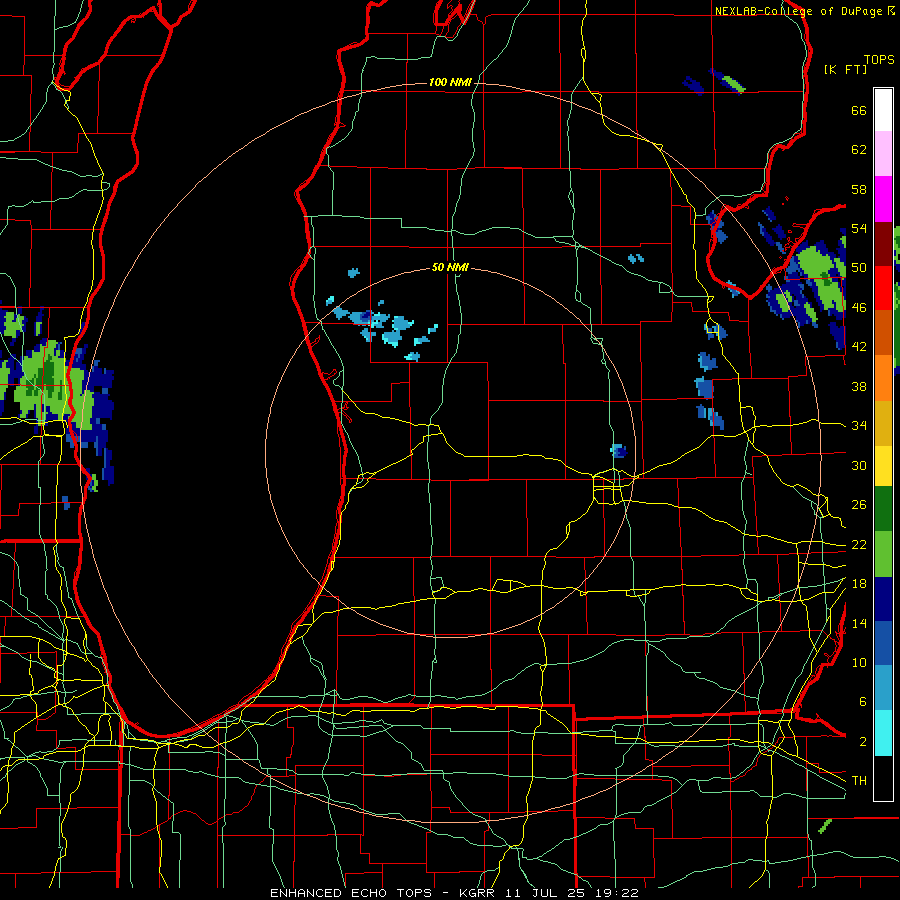Click the legend value '46'
The height and width of the screenshot is (900, 900).
tap(859, 308)
